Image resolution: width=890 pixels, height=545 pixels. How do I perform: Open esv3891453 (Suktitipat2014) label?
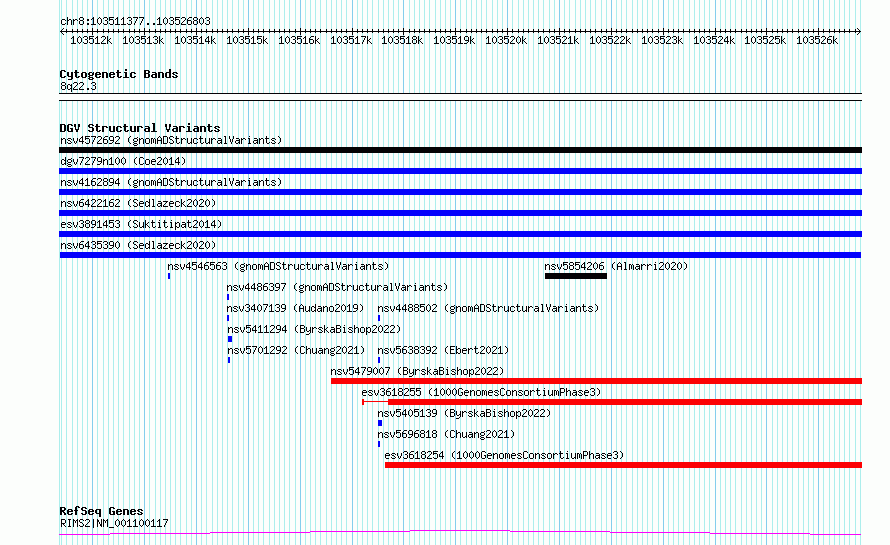click(x=141, y=224)
